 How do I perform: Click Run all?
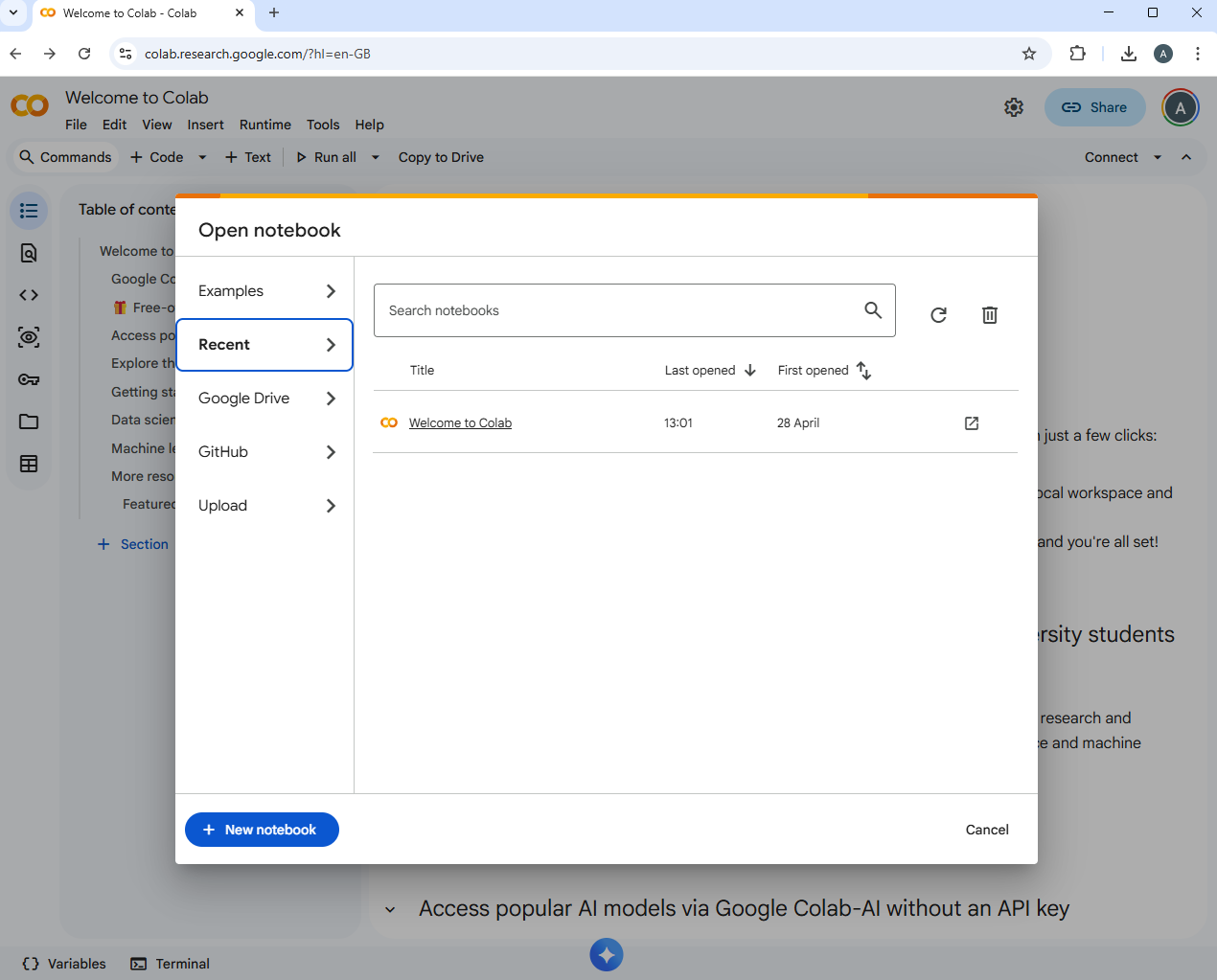pos(326,157)
